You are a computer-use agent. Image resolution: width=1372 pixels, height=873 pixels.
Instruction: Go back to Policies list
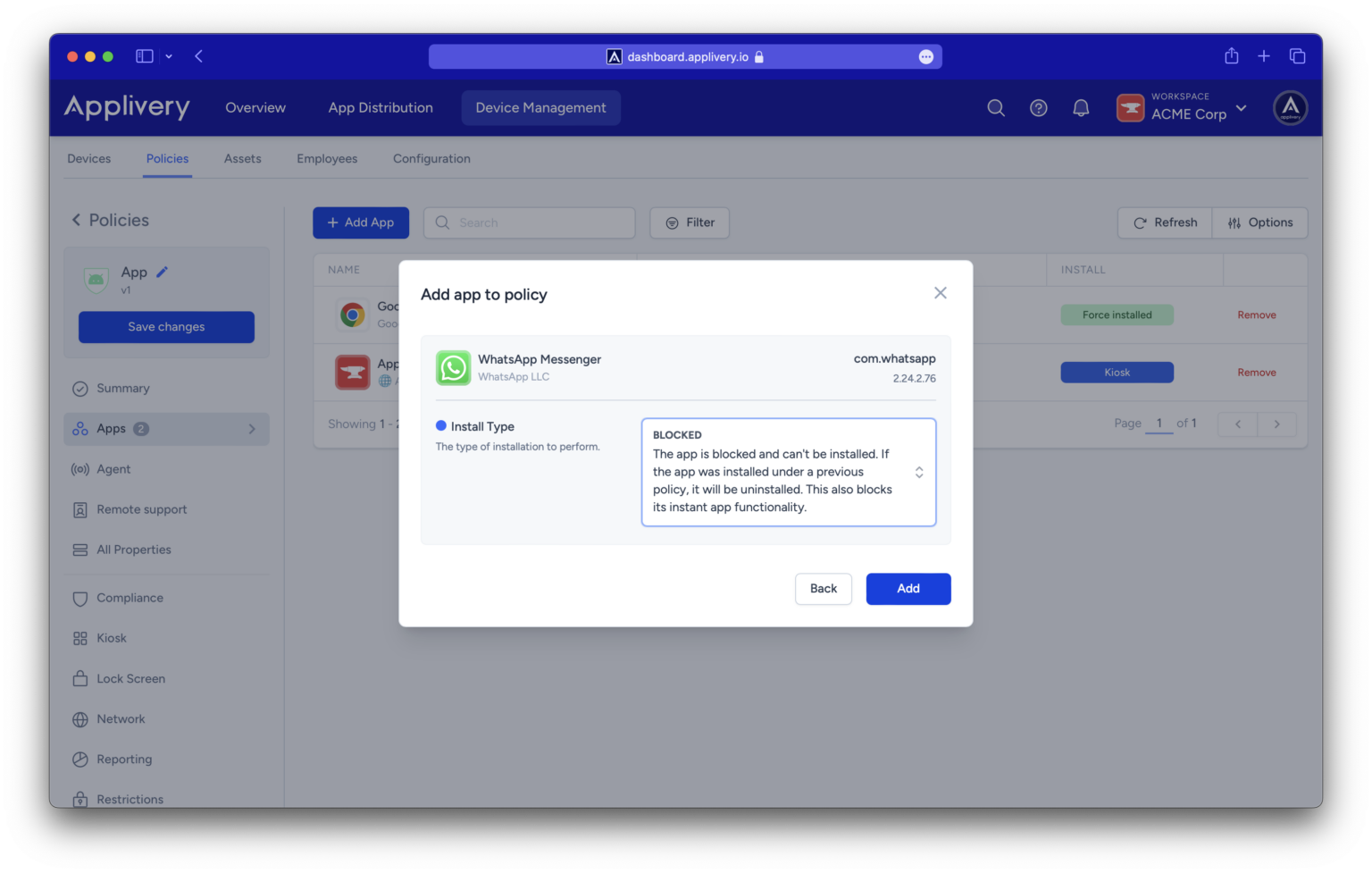pyautogui.click(x=77, y=220)
